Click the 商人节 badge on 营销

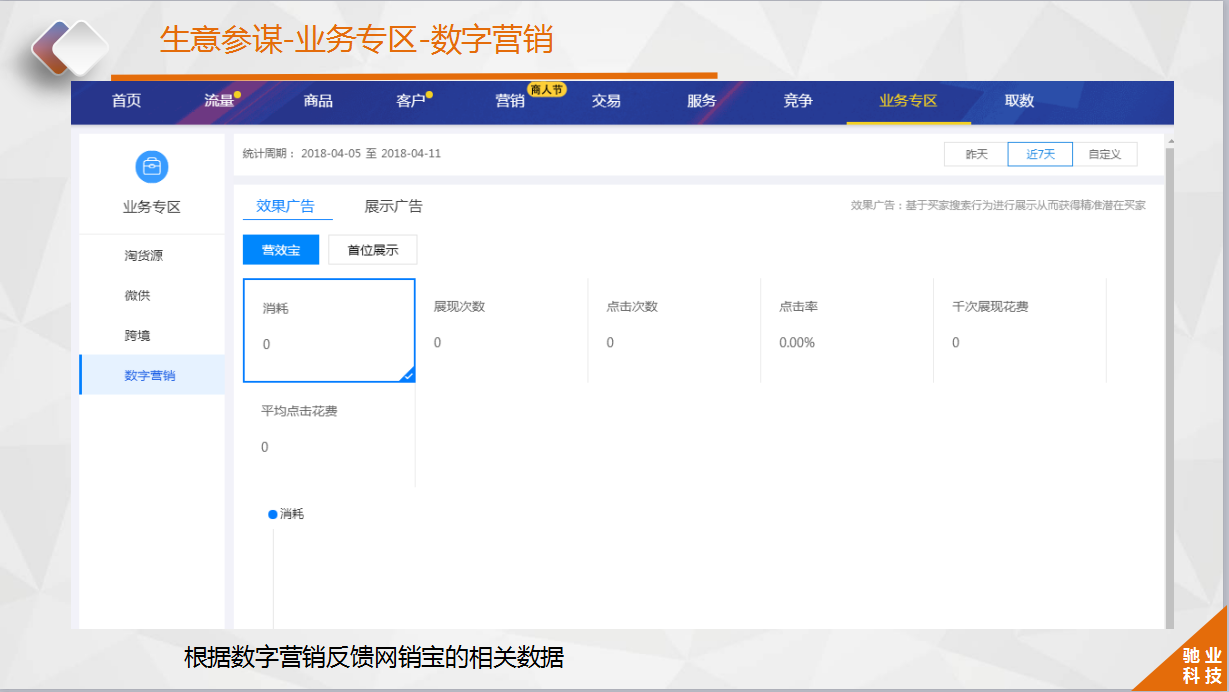[547, 90]
